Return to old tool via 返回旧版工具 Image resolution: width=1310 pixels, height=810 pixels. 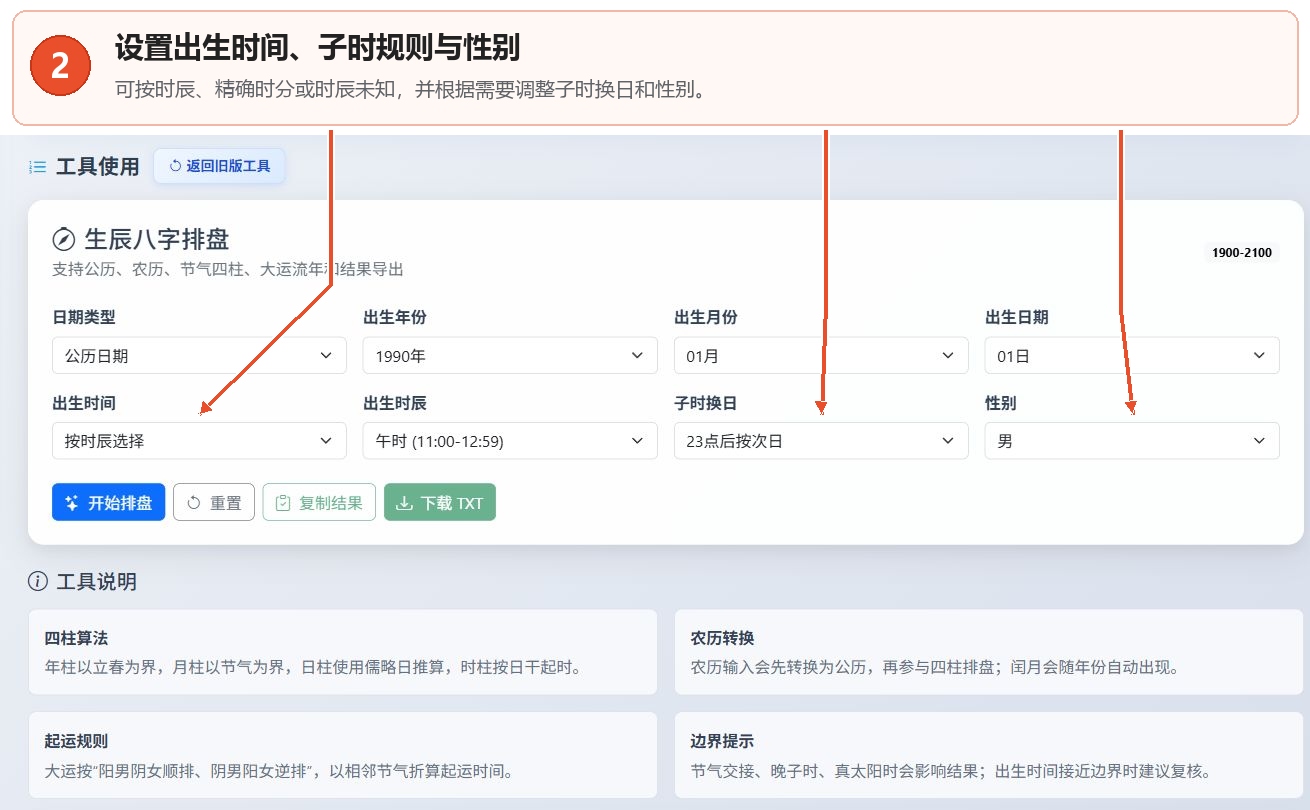point(219,166)
